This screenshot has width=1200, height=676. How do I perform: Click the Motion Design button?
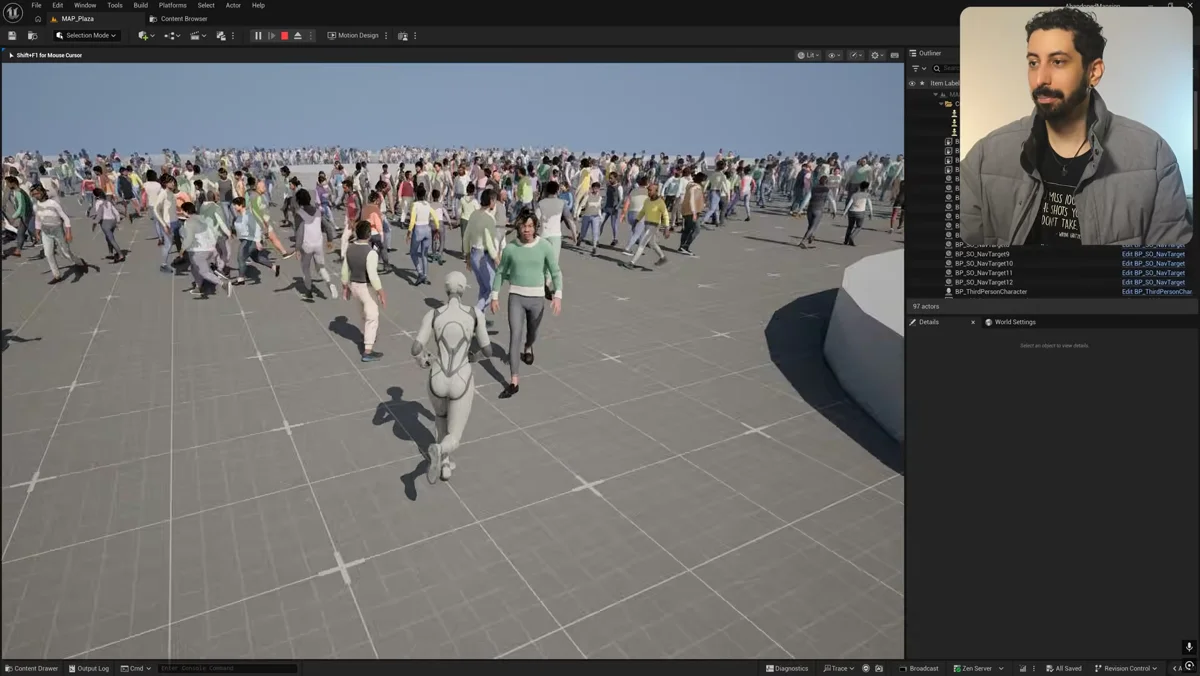pyautogui.click(x=353, y=36)
